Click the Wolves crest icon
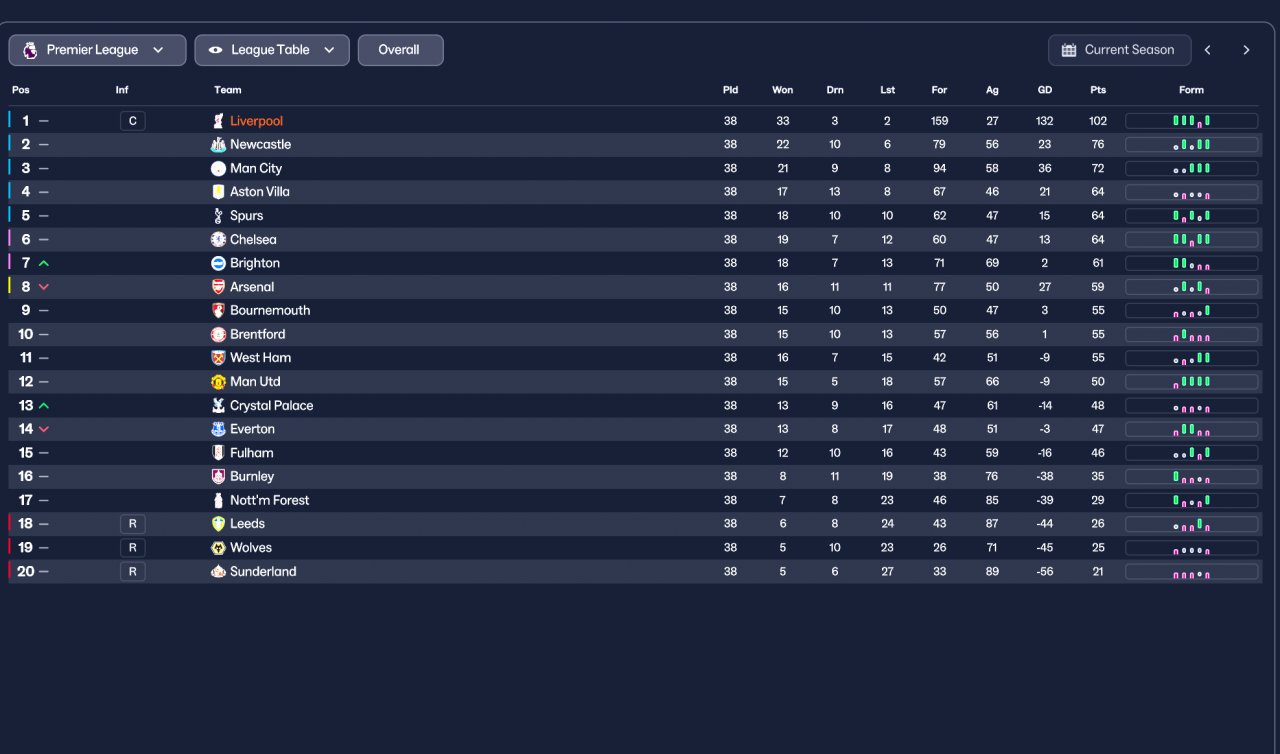 218,548
